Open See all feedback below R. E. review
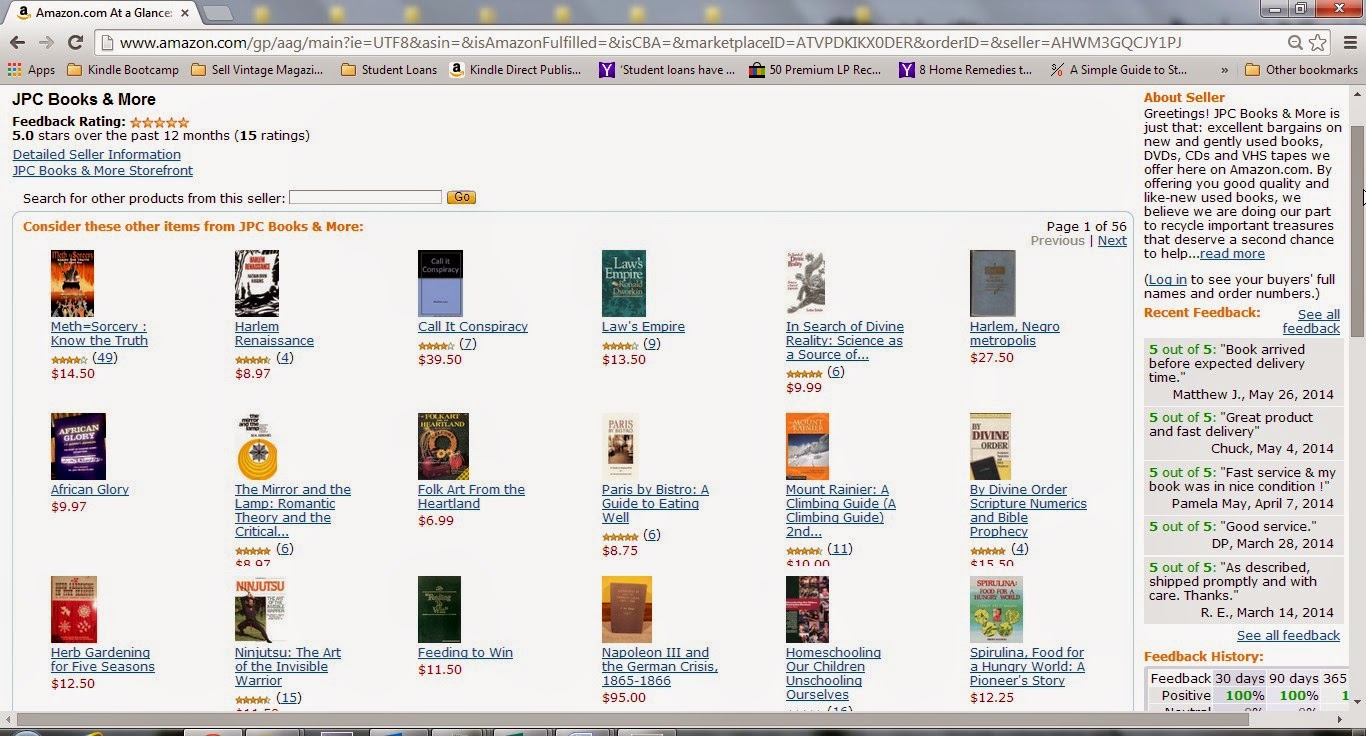The width and height of the screenshot is (1366, 736). [x=1288, y=636]
